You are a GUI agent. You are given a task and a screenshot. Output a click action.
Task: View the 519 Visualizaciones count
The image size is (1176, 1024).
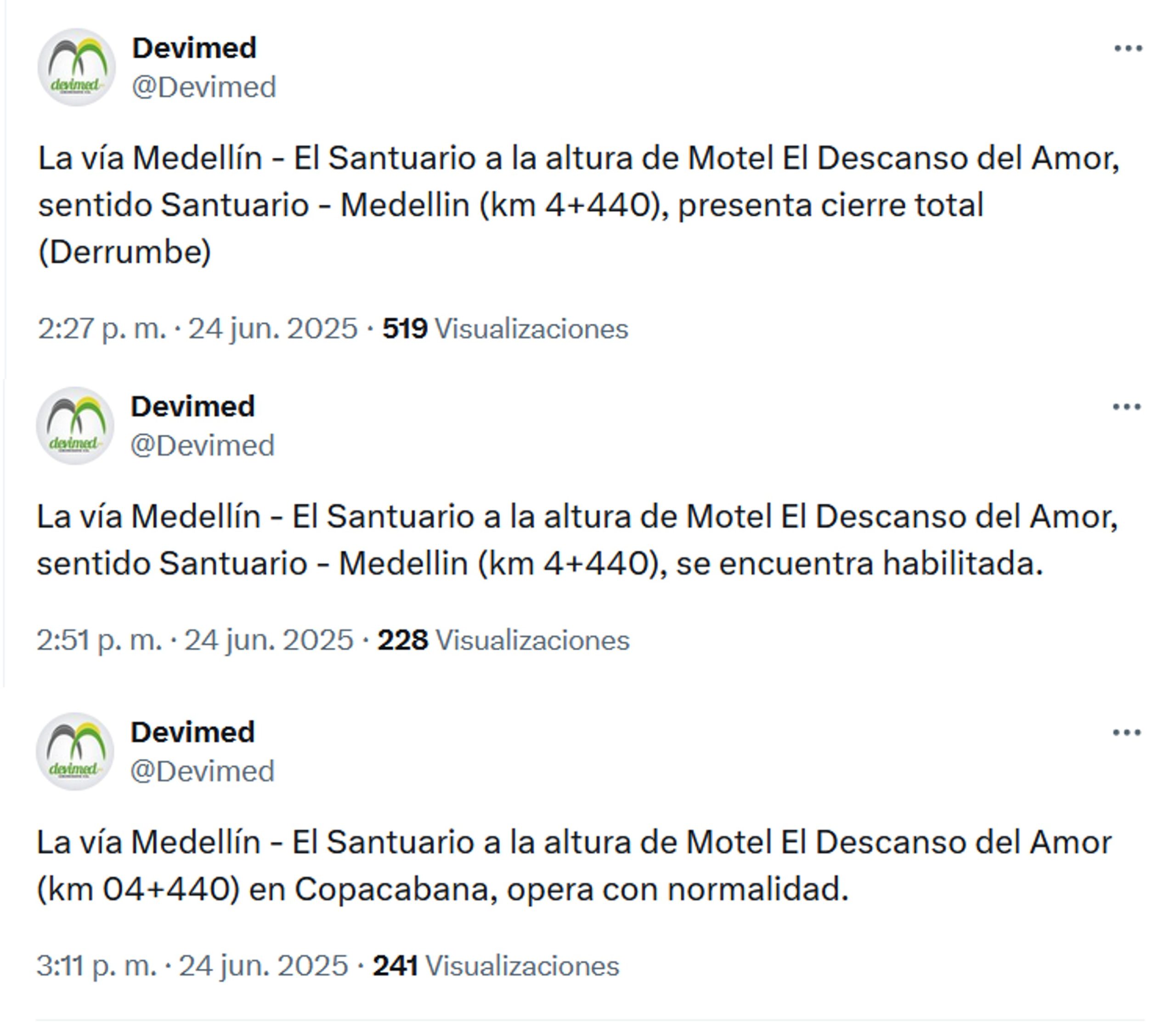(505, 328)
